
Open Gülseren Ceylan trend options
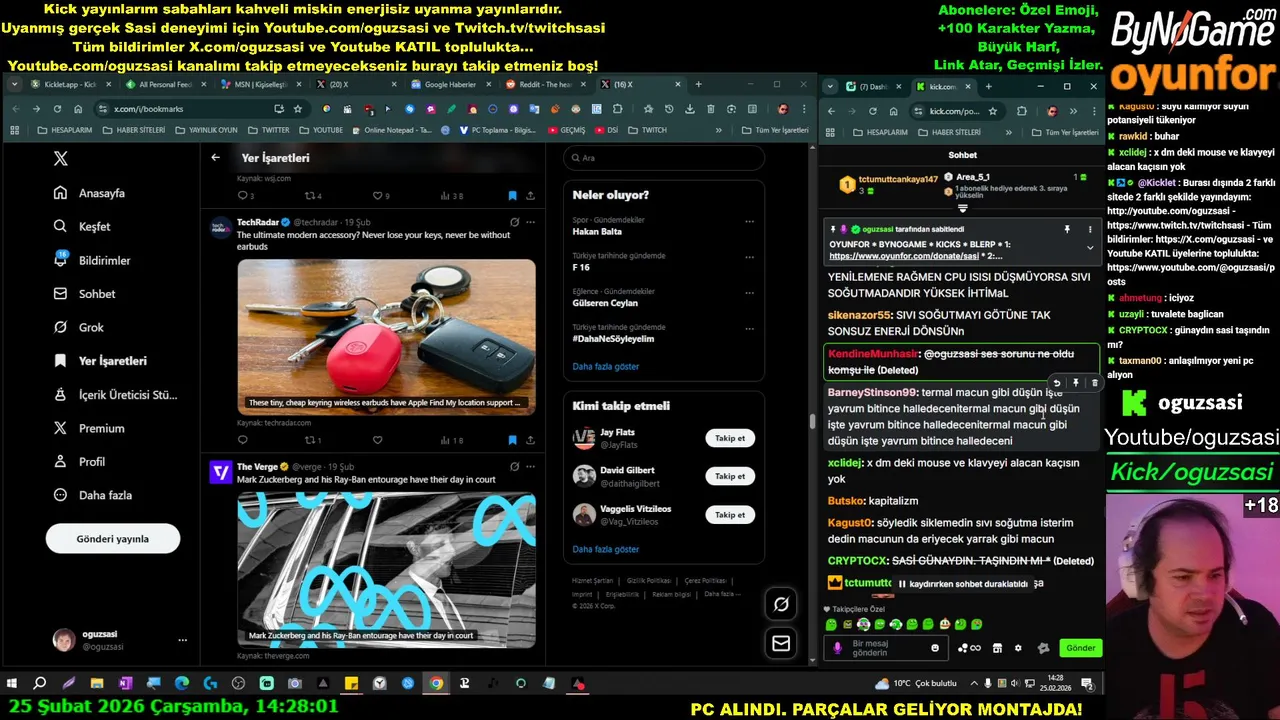[749, 293]
